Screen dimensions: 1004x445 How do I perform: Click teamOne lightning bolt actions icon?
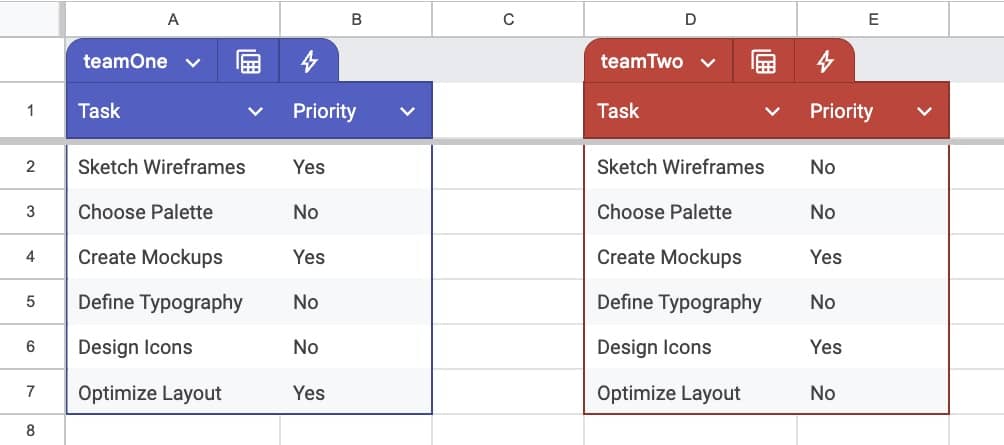click(309, 62)
